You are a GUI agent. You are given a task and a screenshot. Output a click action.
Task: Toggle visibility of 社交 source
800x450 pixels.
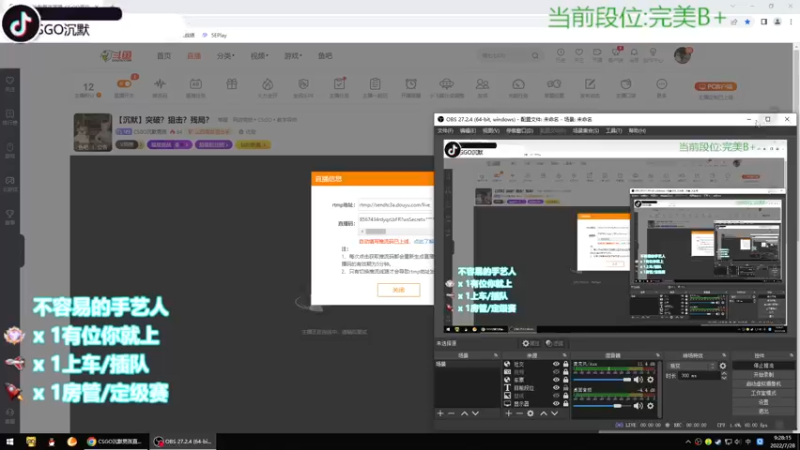[556, 364]
